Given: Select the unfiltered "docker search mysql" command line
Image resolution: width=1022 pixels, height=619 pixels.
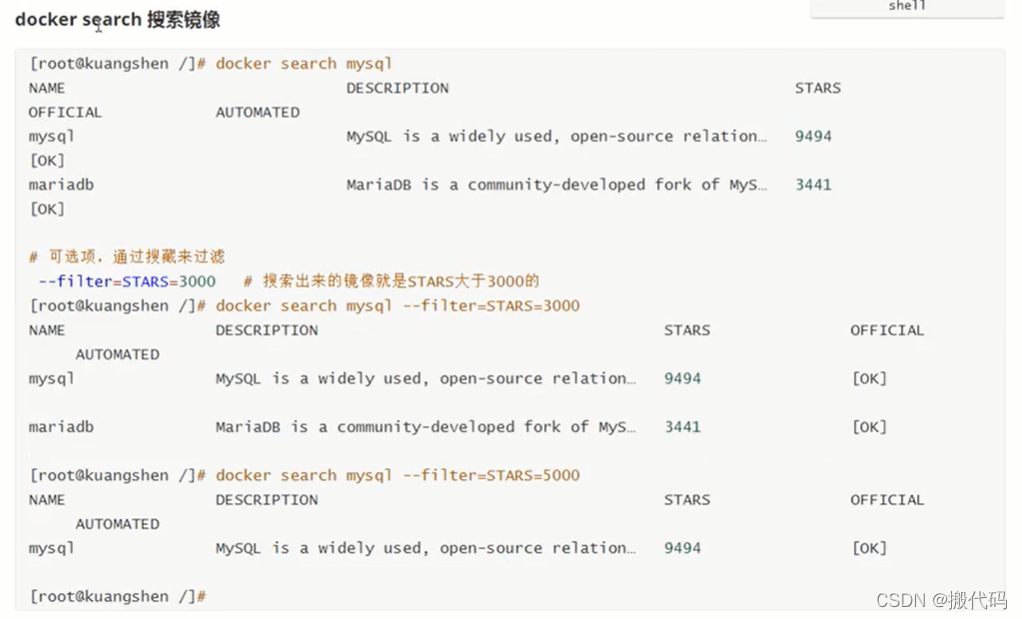Looking at the screenshot, I should pos(304,64).
